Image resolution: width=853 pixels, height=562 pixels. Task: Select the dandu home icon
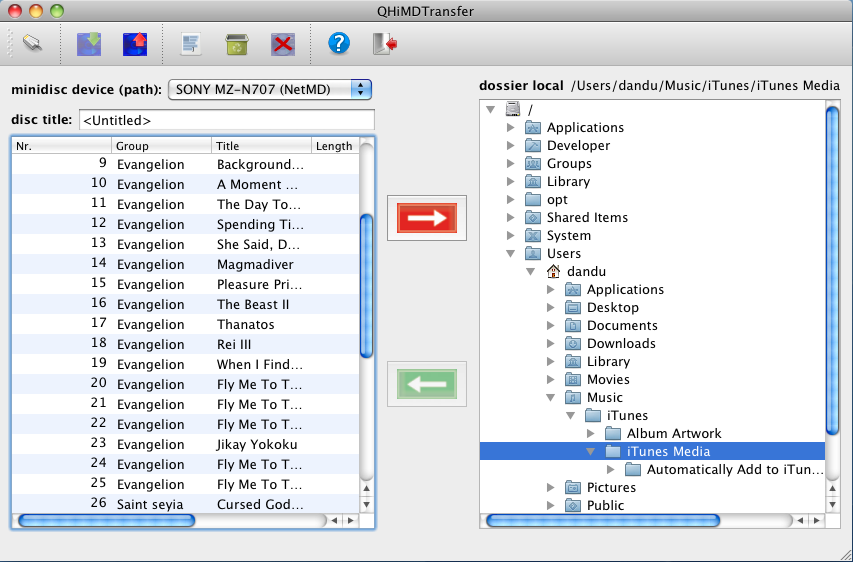coord(553,271)
